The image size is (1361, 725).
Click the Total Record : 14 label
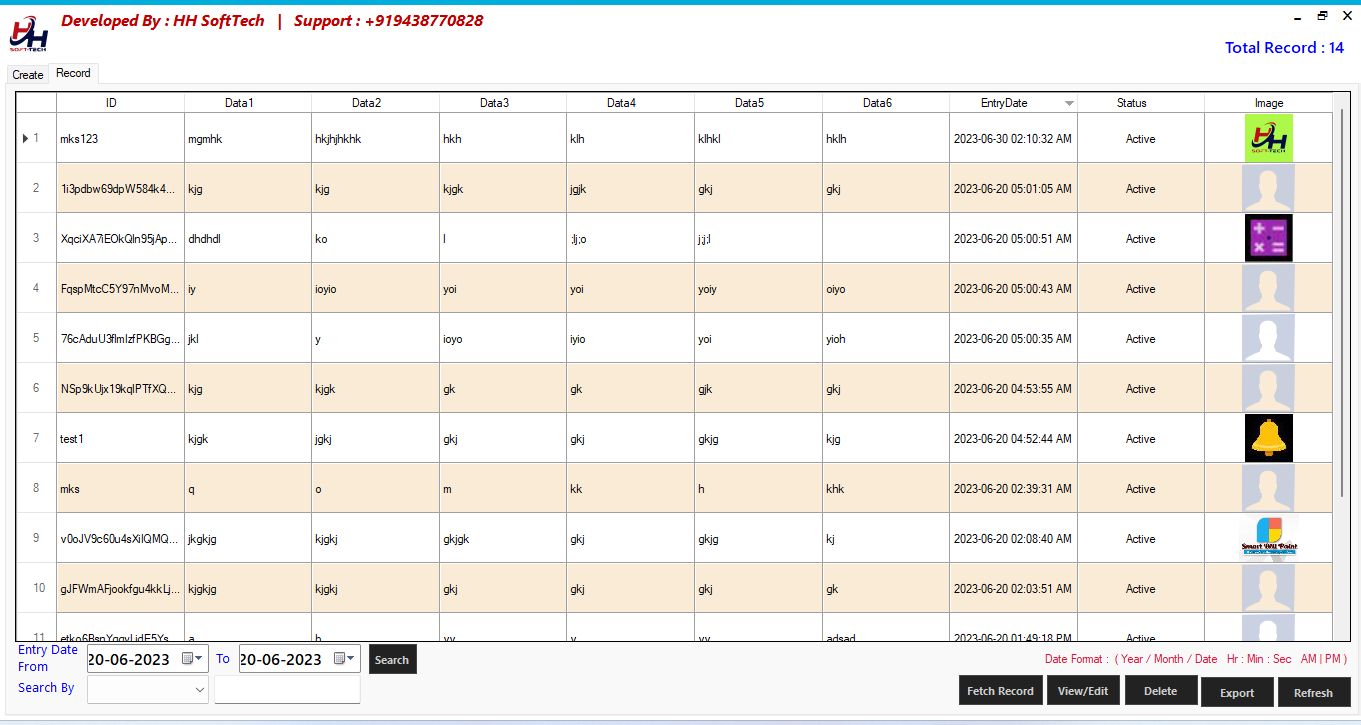[1284, 47]
